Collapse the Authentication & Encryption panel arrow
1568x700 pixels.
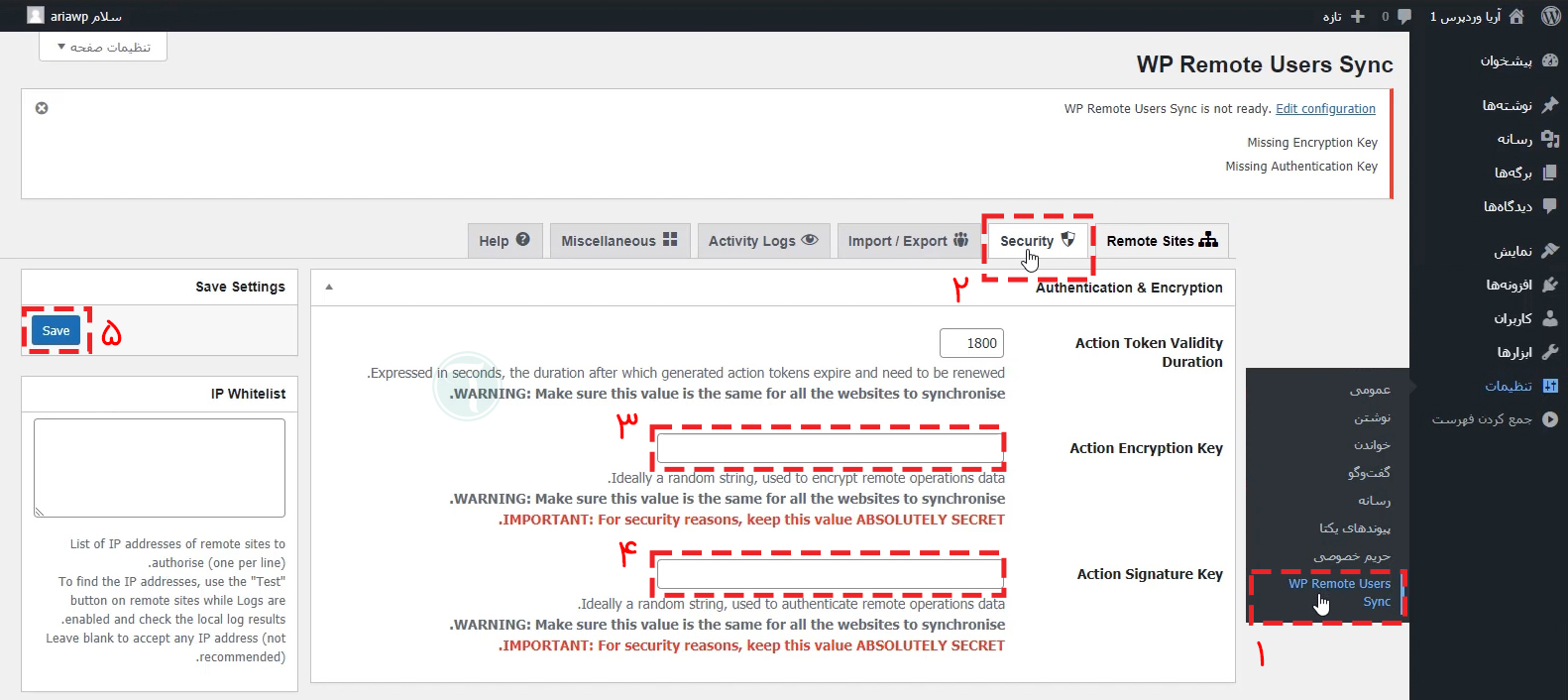point(329,288)
